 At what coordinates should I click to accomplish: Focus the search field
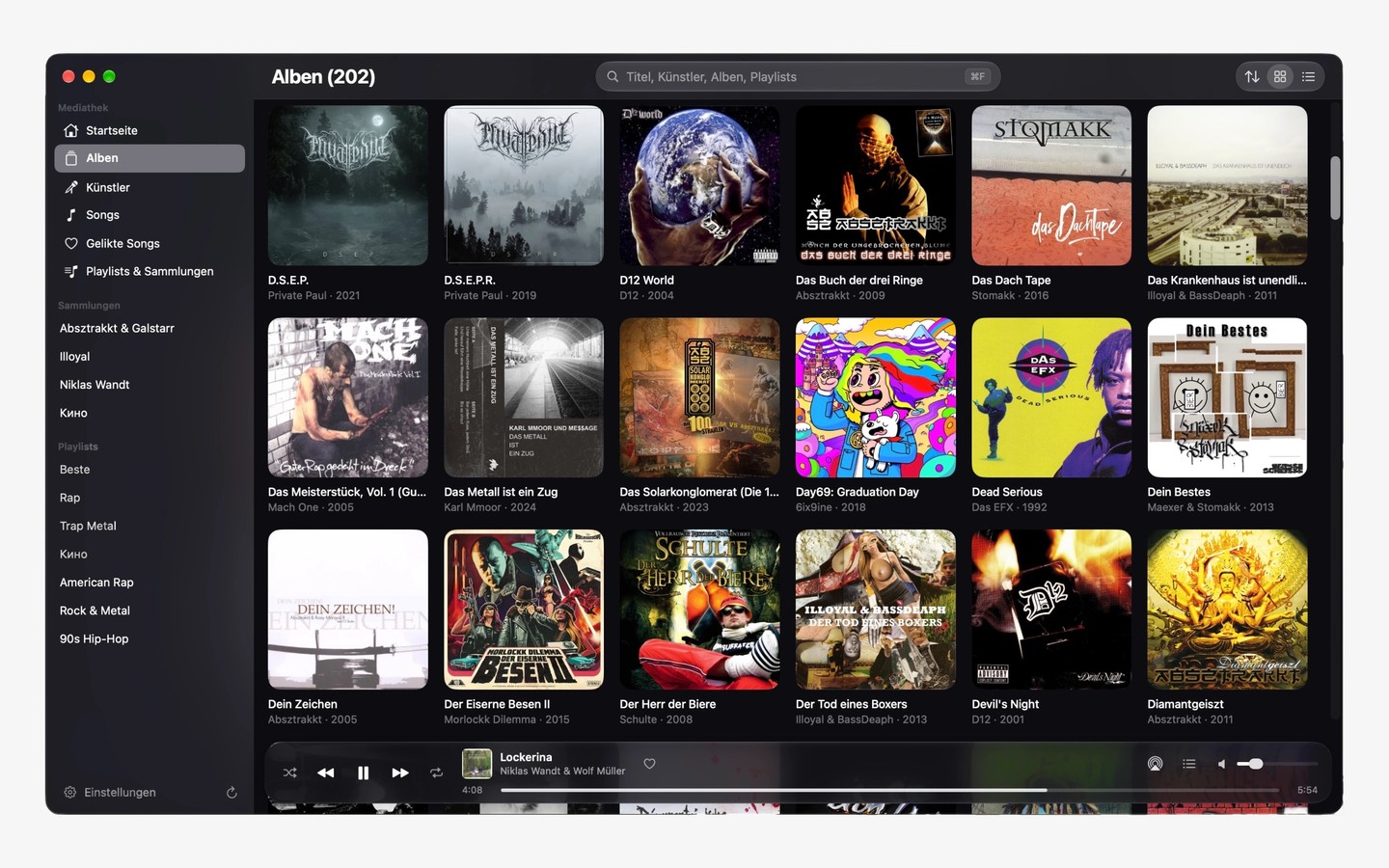tap(798, 76)
